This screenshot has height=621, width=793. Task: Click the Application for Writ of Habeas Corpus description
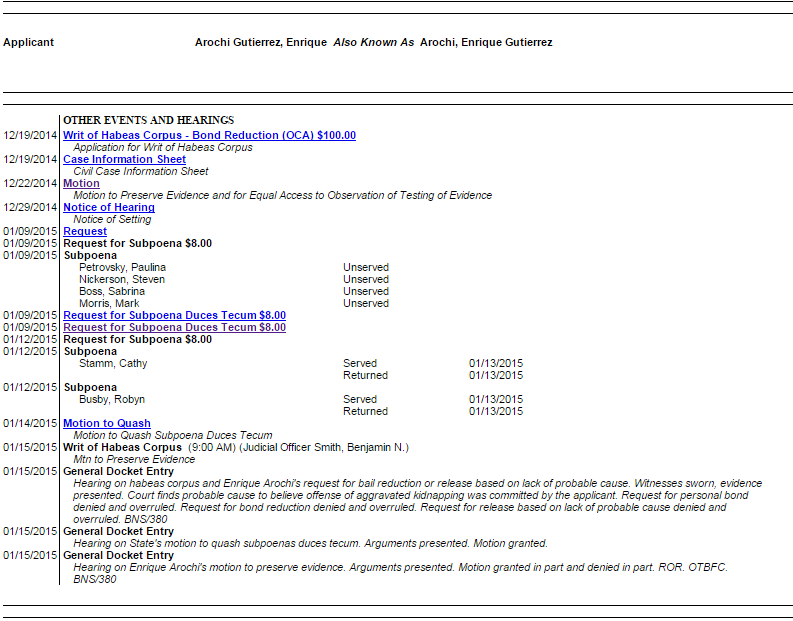coord(162,147)
